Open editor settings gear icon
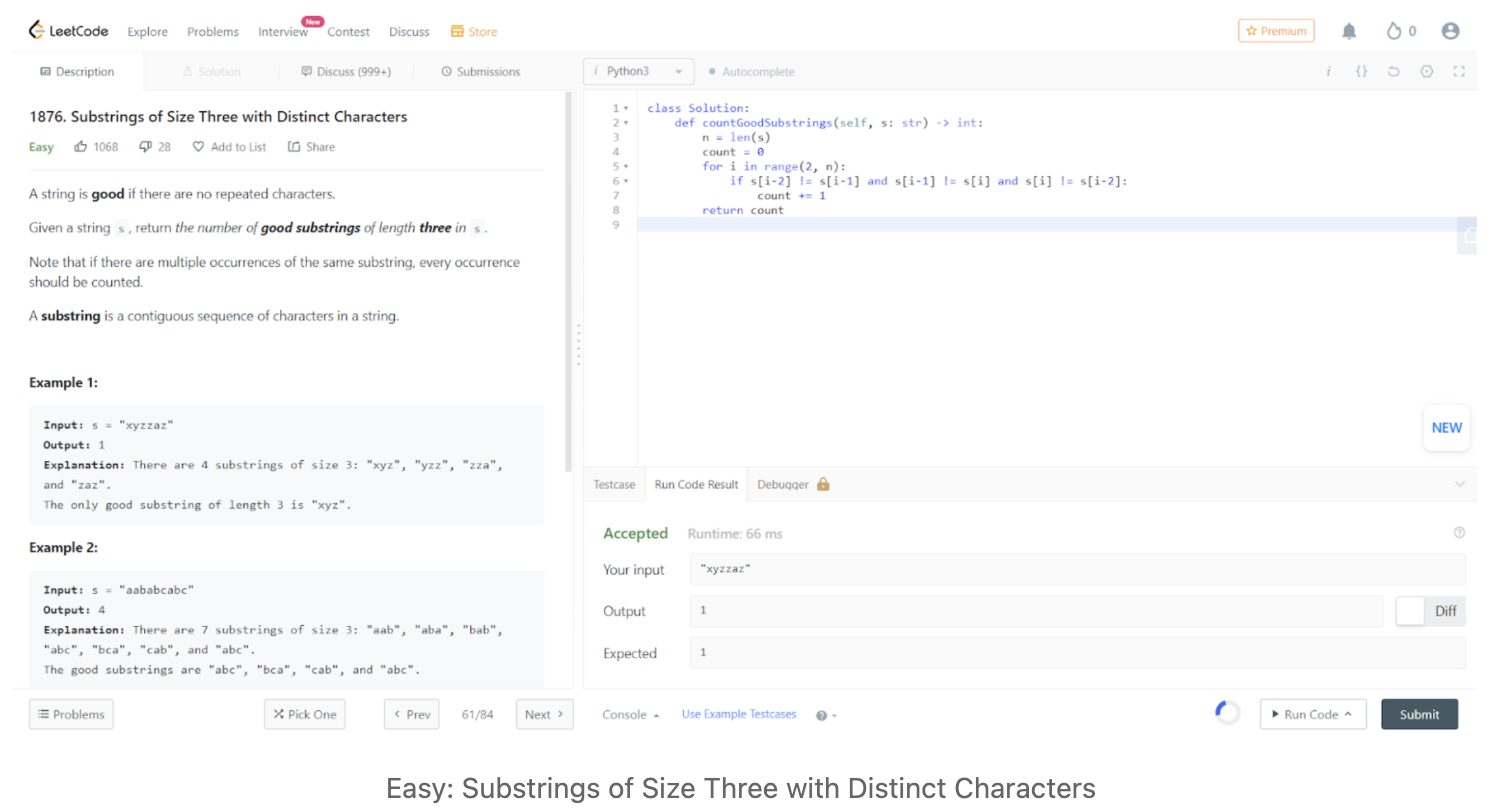The height and width of the screenshot is (809, 1502). point(1426,72)
